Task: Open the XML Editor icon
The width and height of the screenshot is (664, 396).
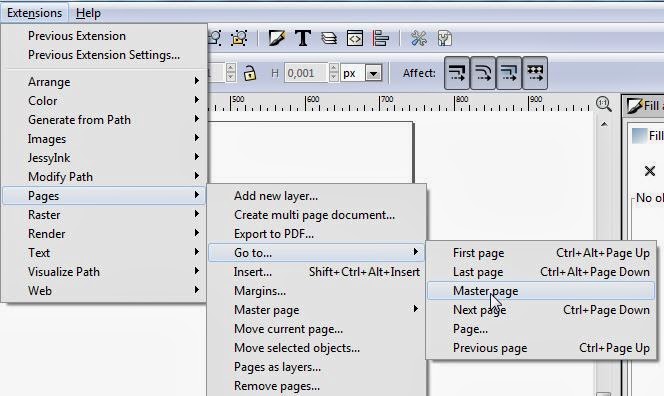Action: (354, 39)
